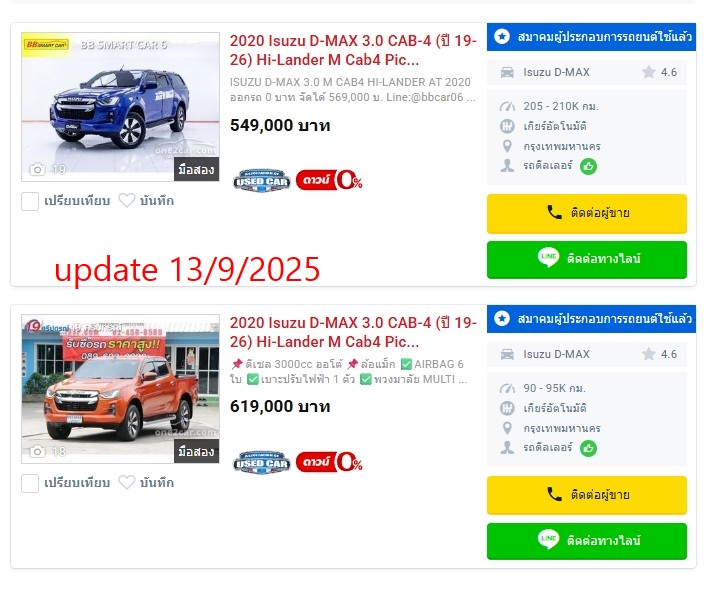Click blue used car association banner, second listing
Image resolution: width=708 pixels, height=605 pixels.
[591, 319]
